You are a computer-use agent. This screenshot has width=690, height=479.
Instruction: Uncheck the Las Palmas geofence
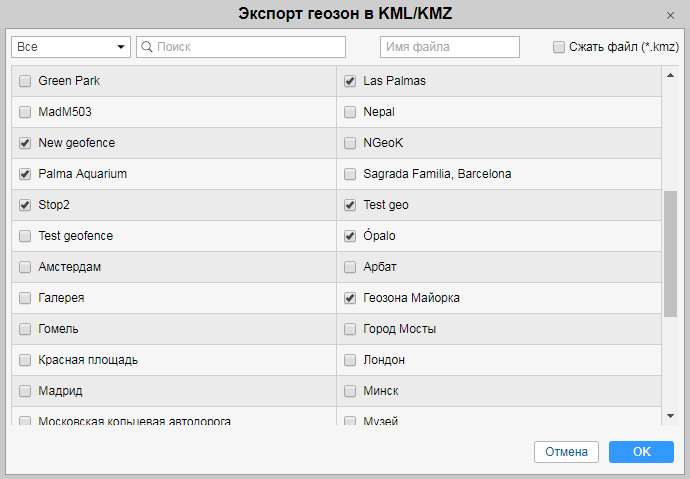click(x=350, y=81)
